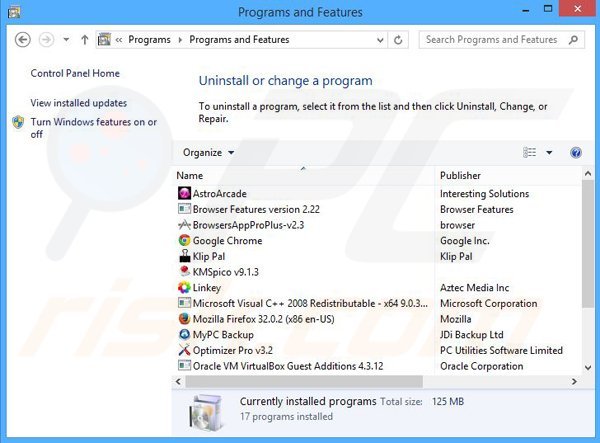This screenshot has height=443, width=600.
Task: Select KMSpico v9.1.3 icon
Action: [184, 272]
